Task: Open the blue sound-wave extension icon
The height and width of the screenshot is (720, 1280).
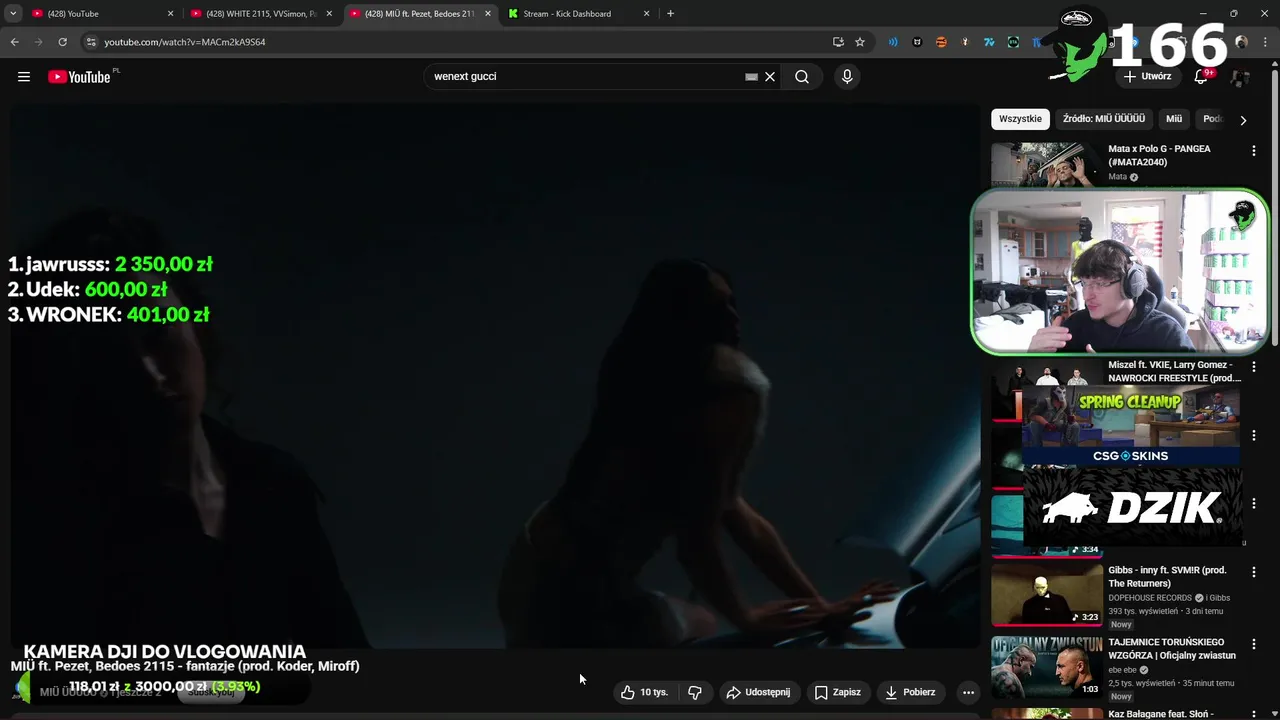Action: tap(893, 42)
